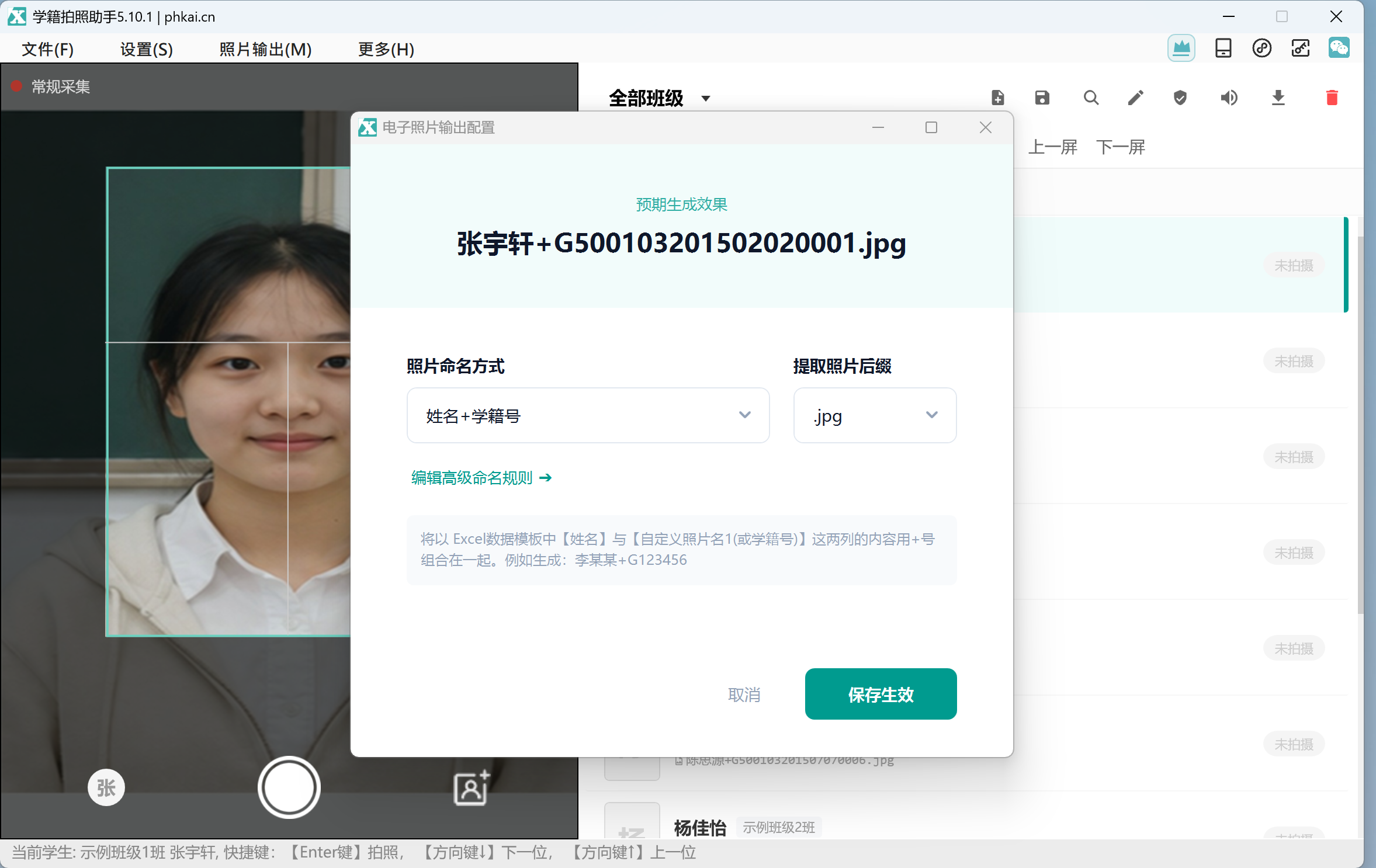Click the 张宇轩+G50010320150202001.jpg preview filename
This screenshot has height=868, width=1376.
681,243
